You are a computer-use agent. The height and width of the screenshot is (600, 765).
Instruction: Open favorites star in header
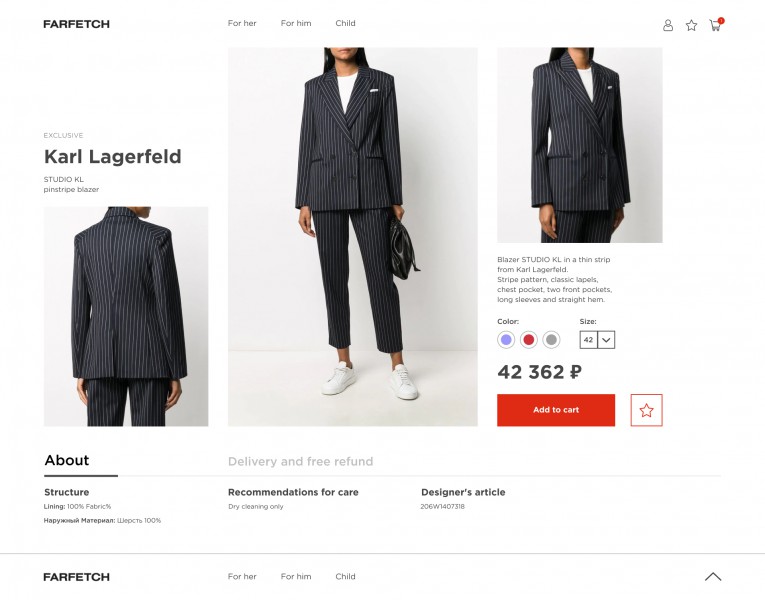click(x=691, y=25)
